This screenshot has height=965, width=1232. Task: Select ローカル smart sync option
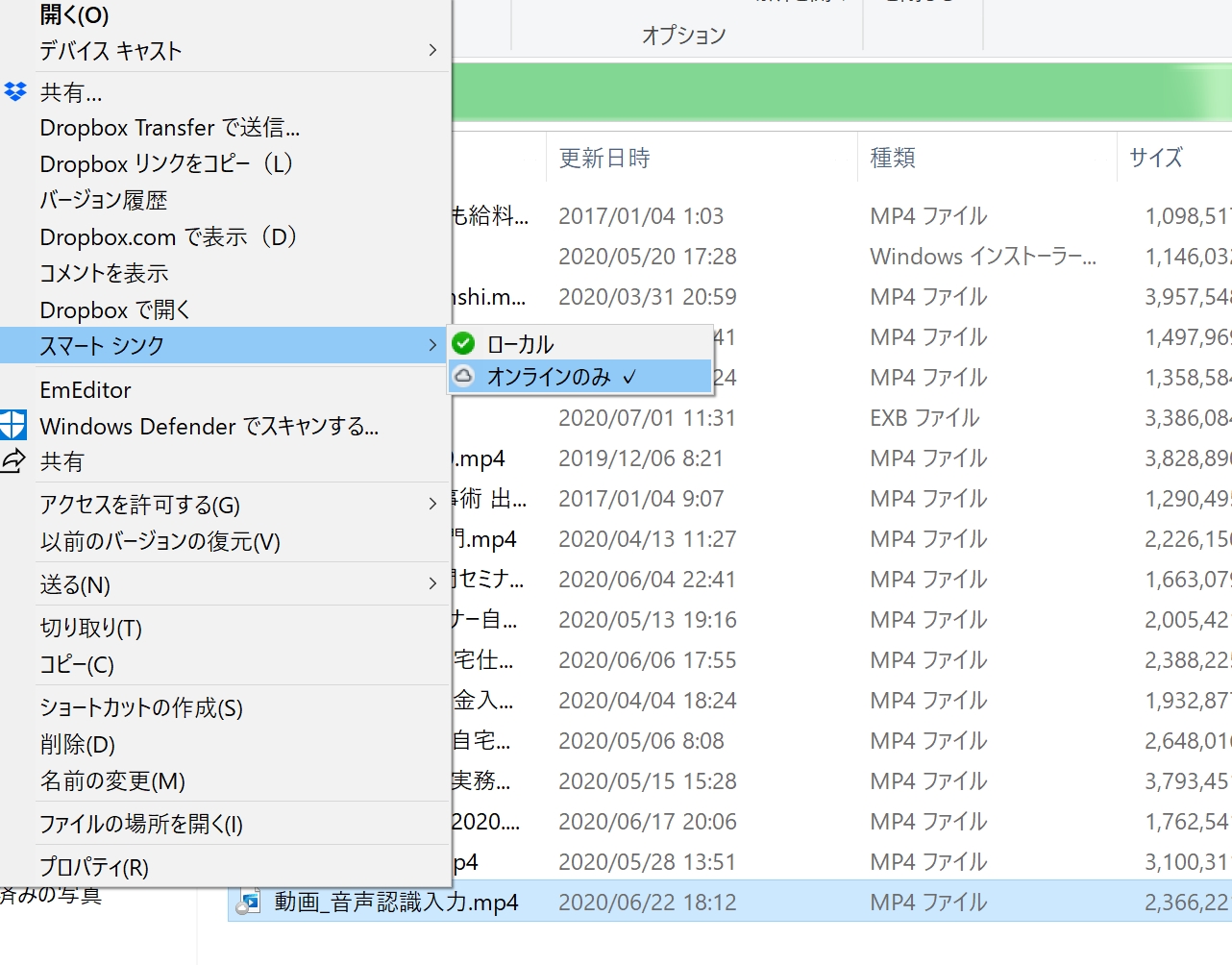(x=520, y=344)
